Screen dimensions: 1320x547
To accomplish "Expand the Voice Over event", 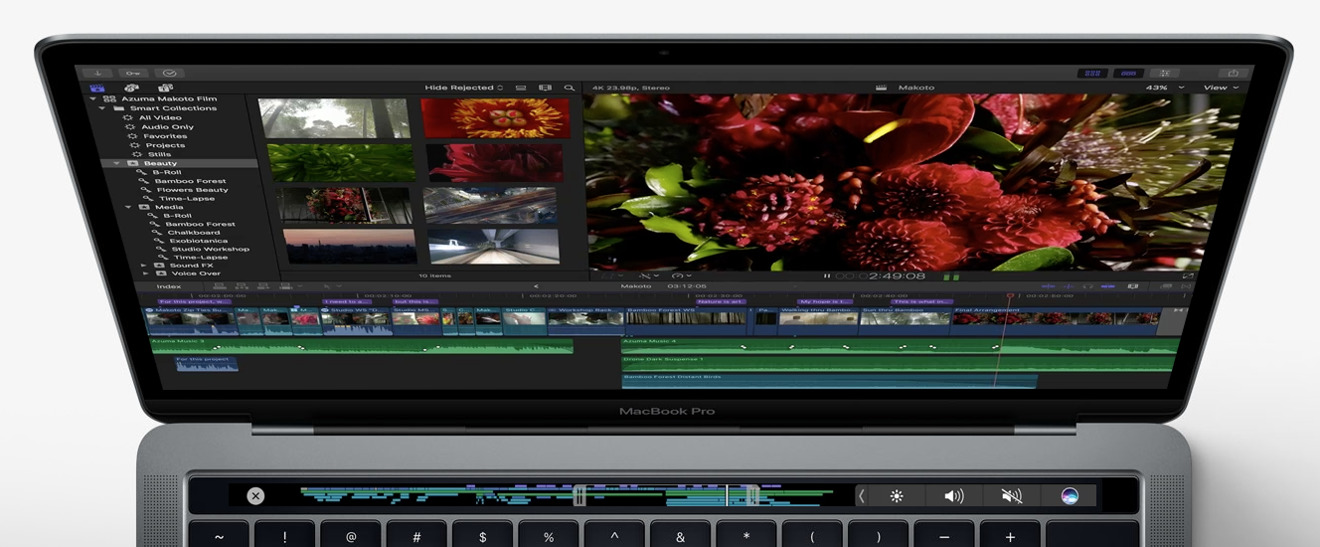I will [146, 273].
